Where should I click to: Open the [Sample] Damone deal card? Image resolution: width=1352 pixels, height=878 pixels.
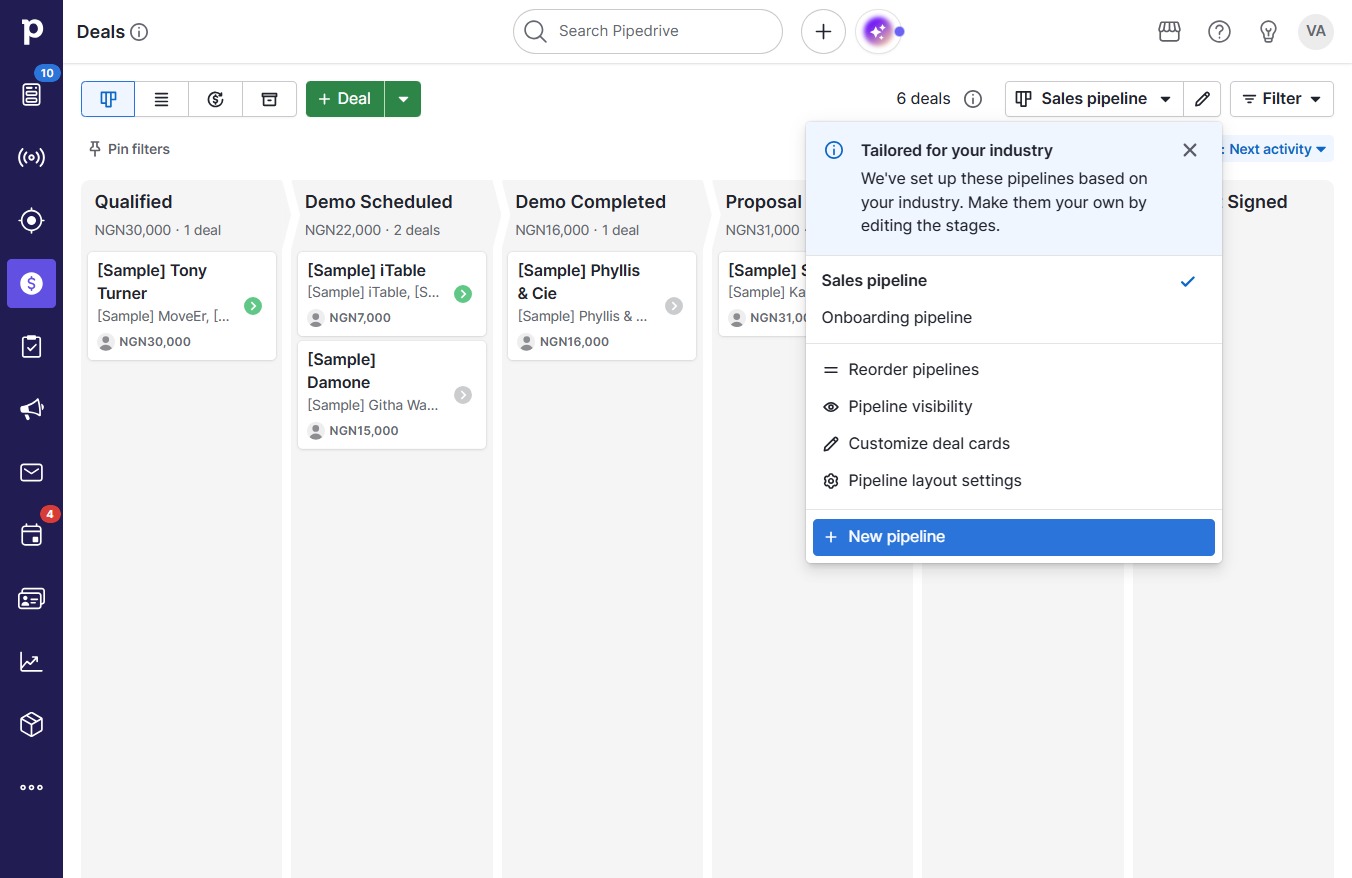click(392, 395)
